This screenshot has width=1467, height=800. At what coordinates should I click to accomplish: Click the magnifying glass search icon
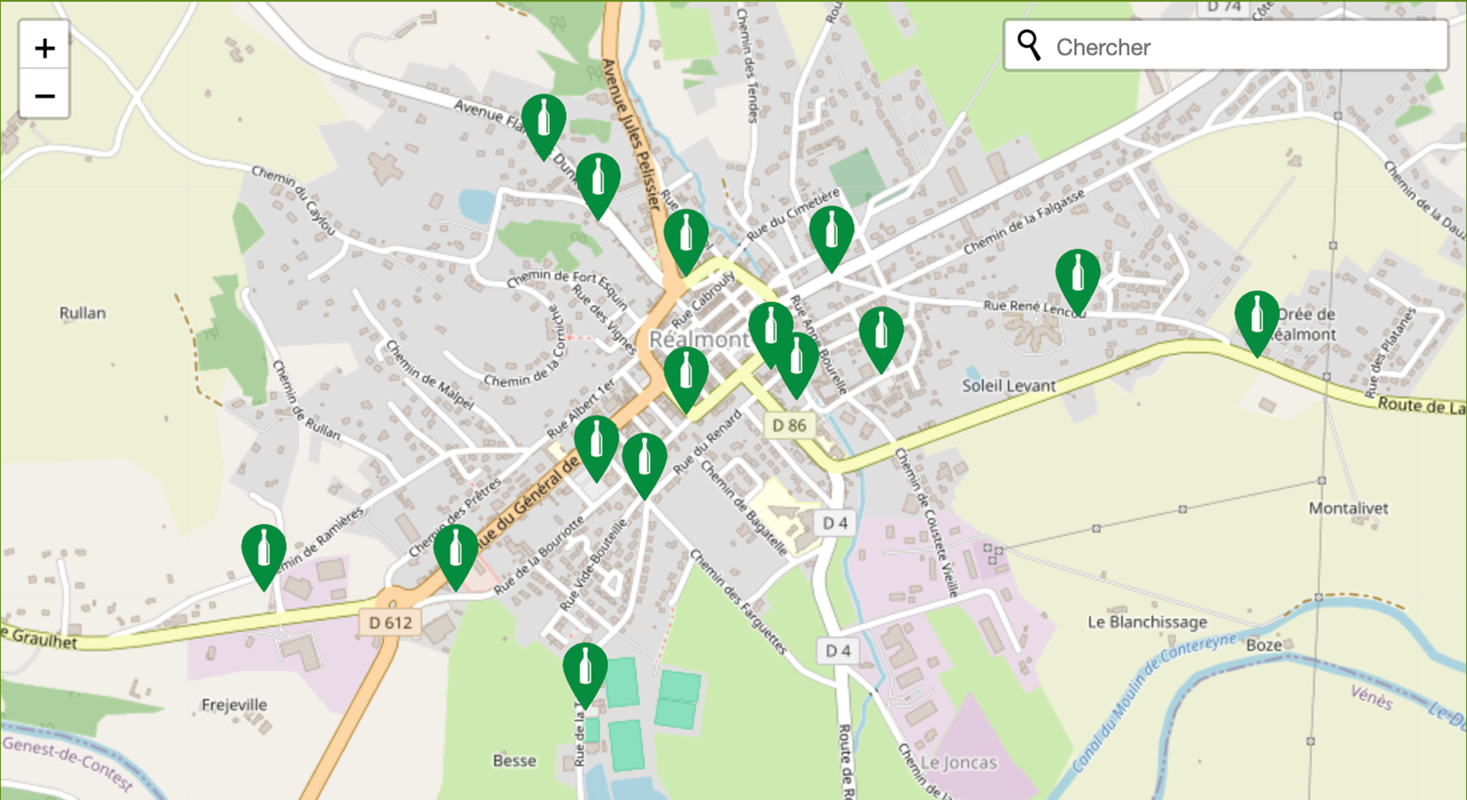[1029, 45]
